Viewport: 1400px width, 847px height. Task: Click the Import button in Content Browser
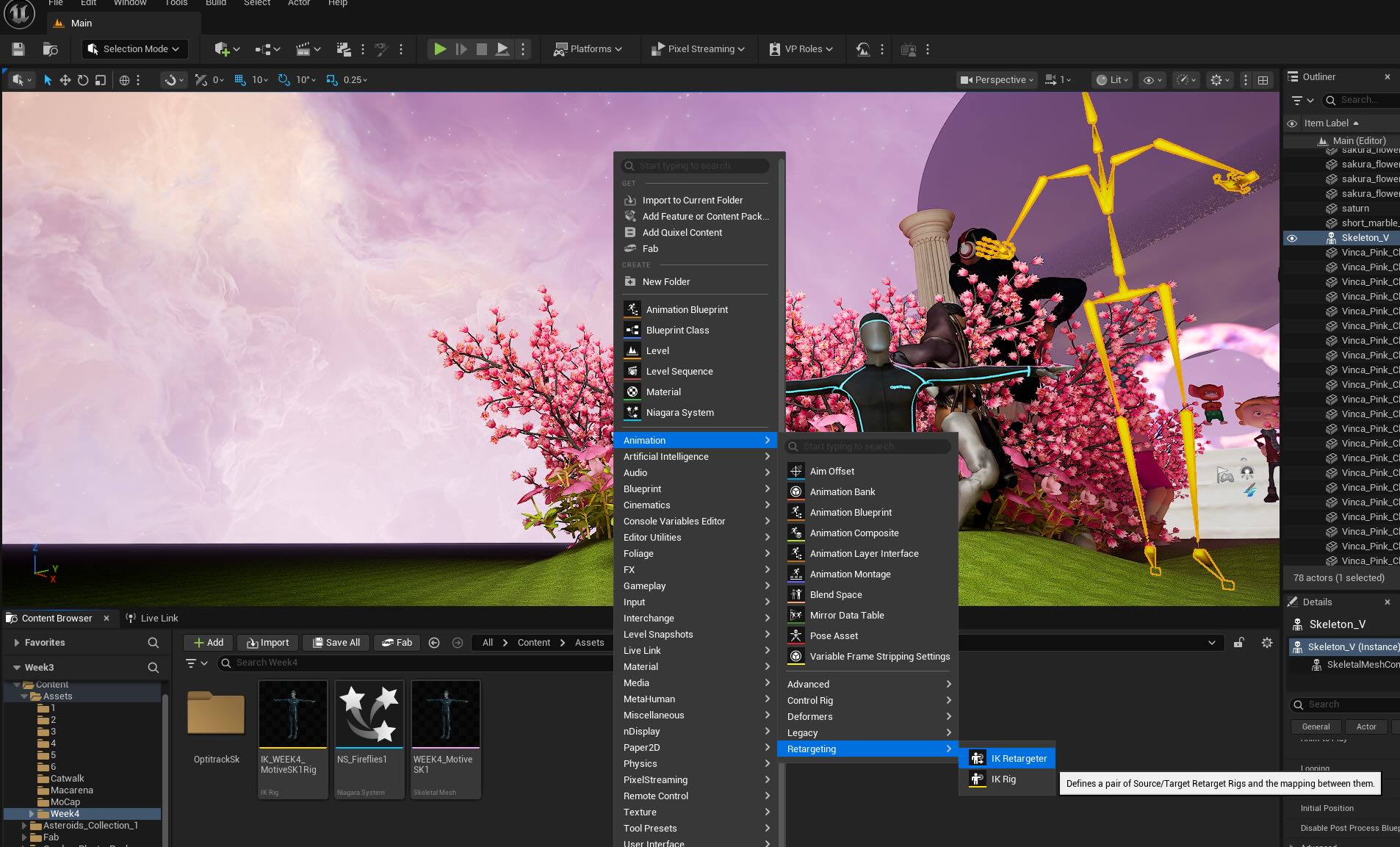coord(268,643)
